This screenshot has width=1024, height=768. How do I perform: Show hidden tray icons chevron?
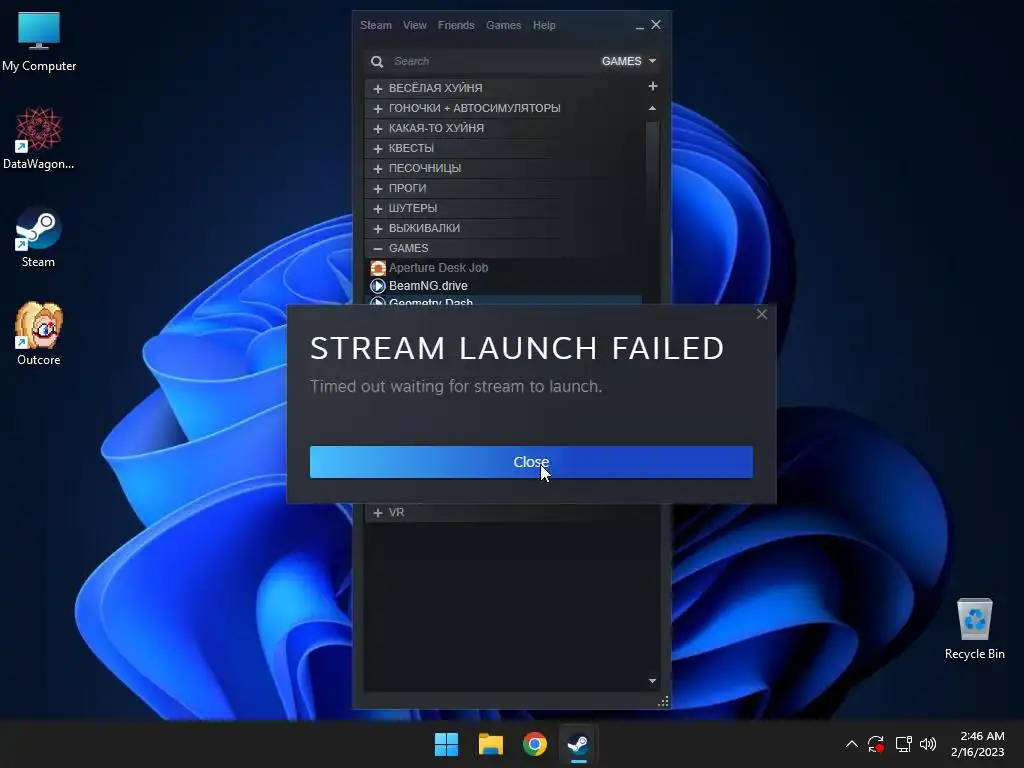852,744
